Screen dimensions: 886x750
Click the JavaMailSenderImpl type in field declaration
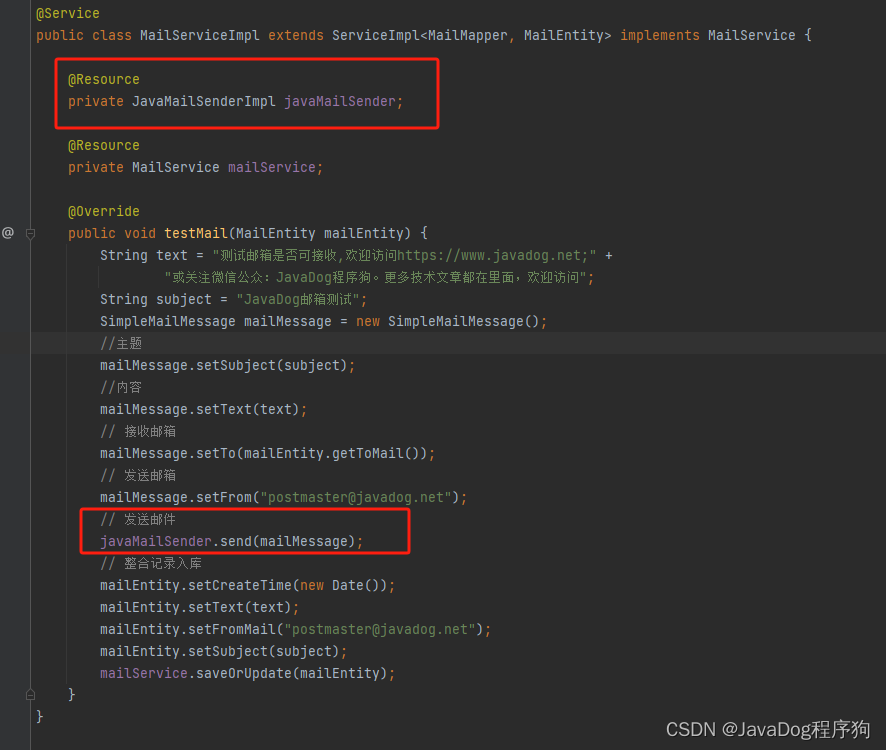click(x=204, y=101)
